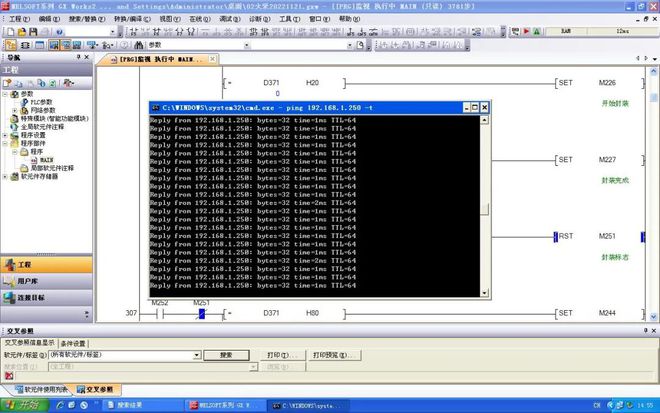
Task: Click the green refresh icon in Navigation toolbar
Action: click(x=53, y=83)
